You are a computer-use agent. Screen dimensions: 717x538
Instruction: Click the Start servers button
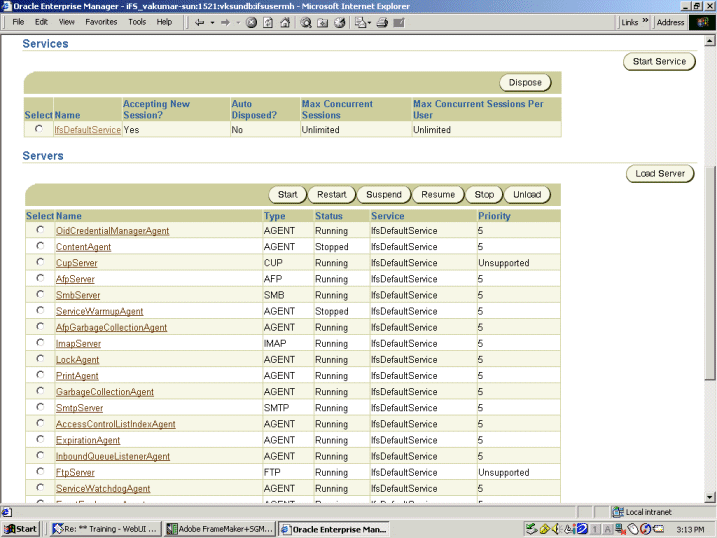288,195
